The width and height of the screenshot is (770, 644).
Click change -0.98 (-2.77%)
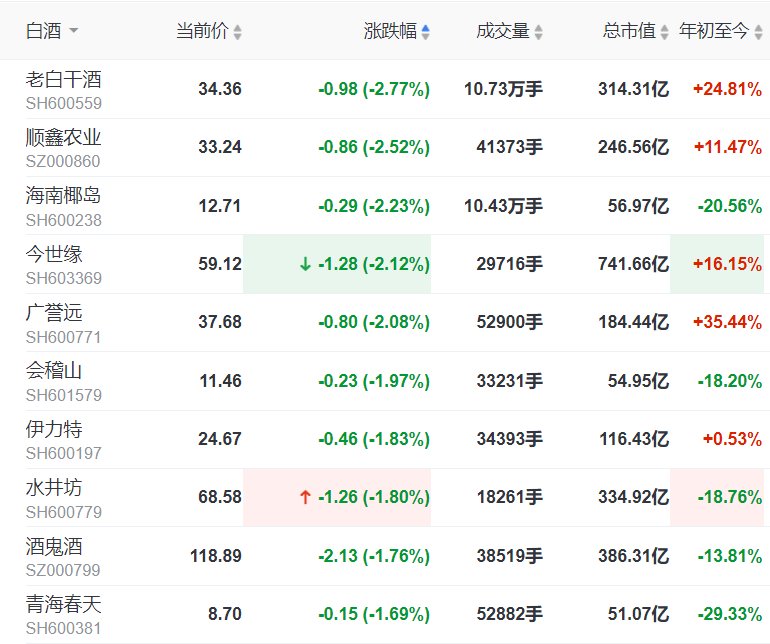pyautogui.click(x=374, y=89)
